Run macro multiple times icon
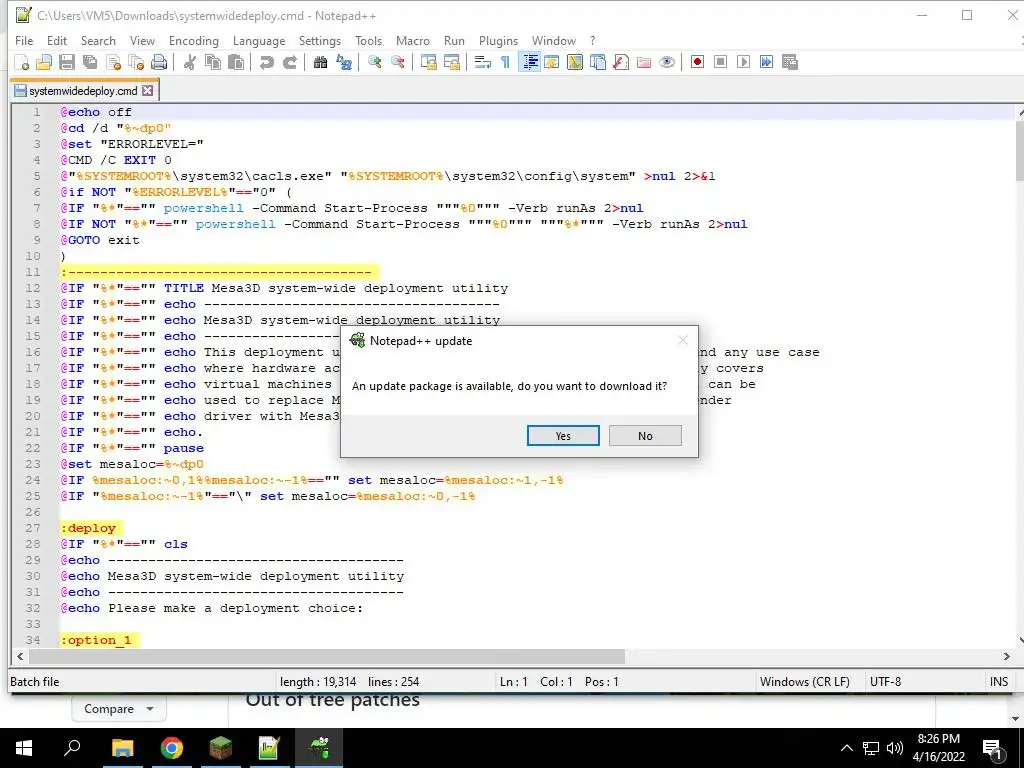This screenshot has height=768, width=1024. [767, 62]
